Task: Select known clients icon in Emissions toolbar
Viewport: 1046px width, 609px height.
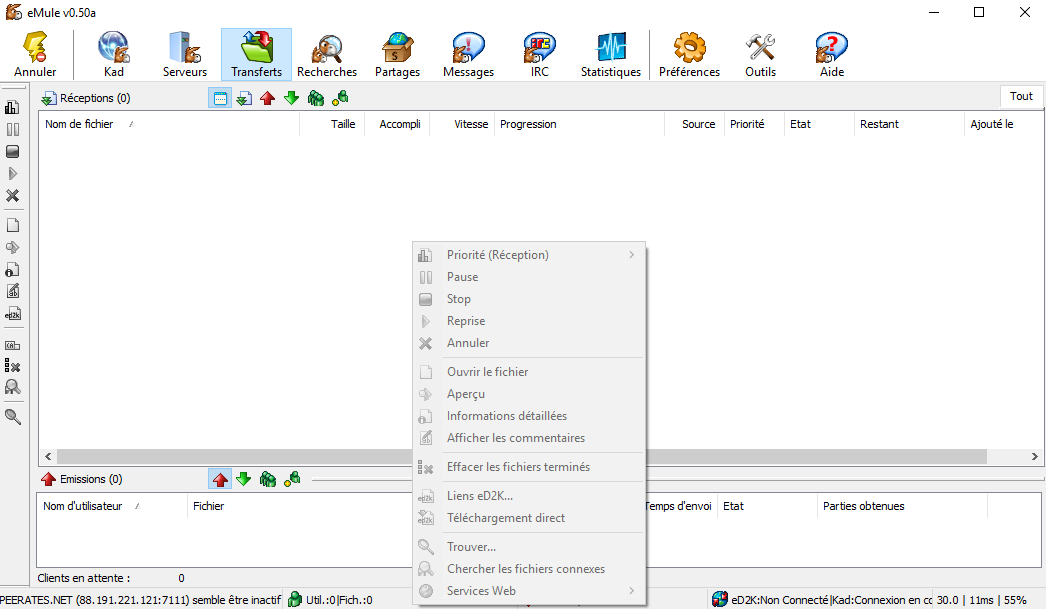Action: (292, 480)
